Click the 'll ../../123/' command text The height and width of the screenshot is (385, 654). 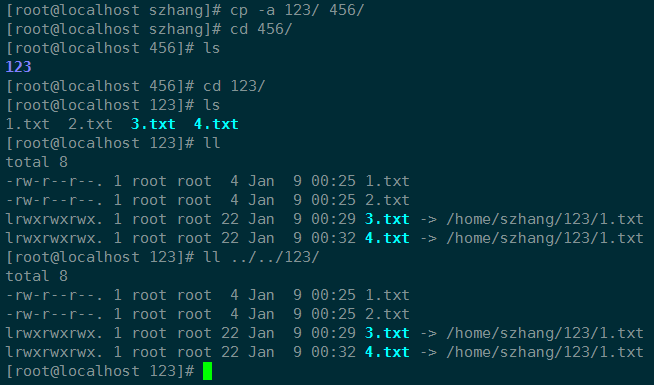click(x=261, y=257)
